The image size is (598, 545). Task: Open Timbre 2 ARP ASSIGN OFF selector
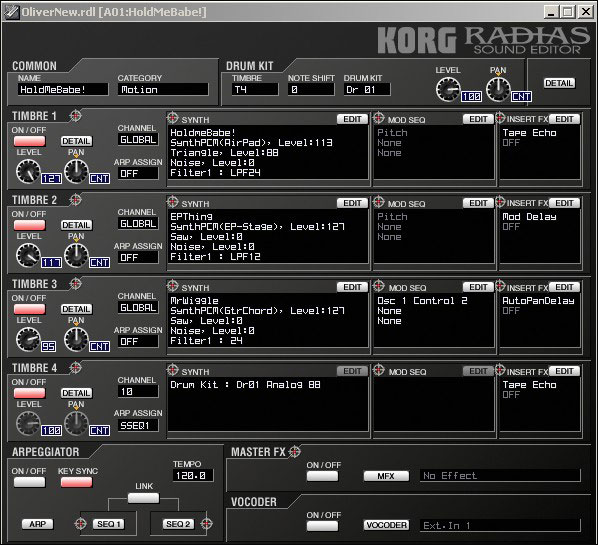pyautogui.click(x=138, y=258)
